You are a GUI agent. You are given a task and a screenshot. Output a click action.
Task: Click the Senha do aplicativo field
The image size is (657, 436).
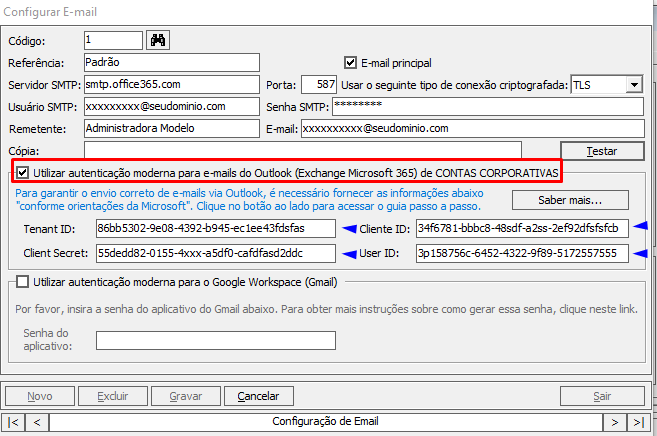click(216, 341)
